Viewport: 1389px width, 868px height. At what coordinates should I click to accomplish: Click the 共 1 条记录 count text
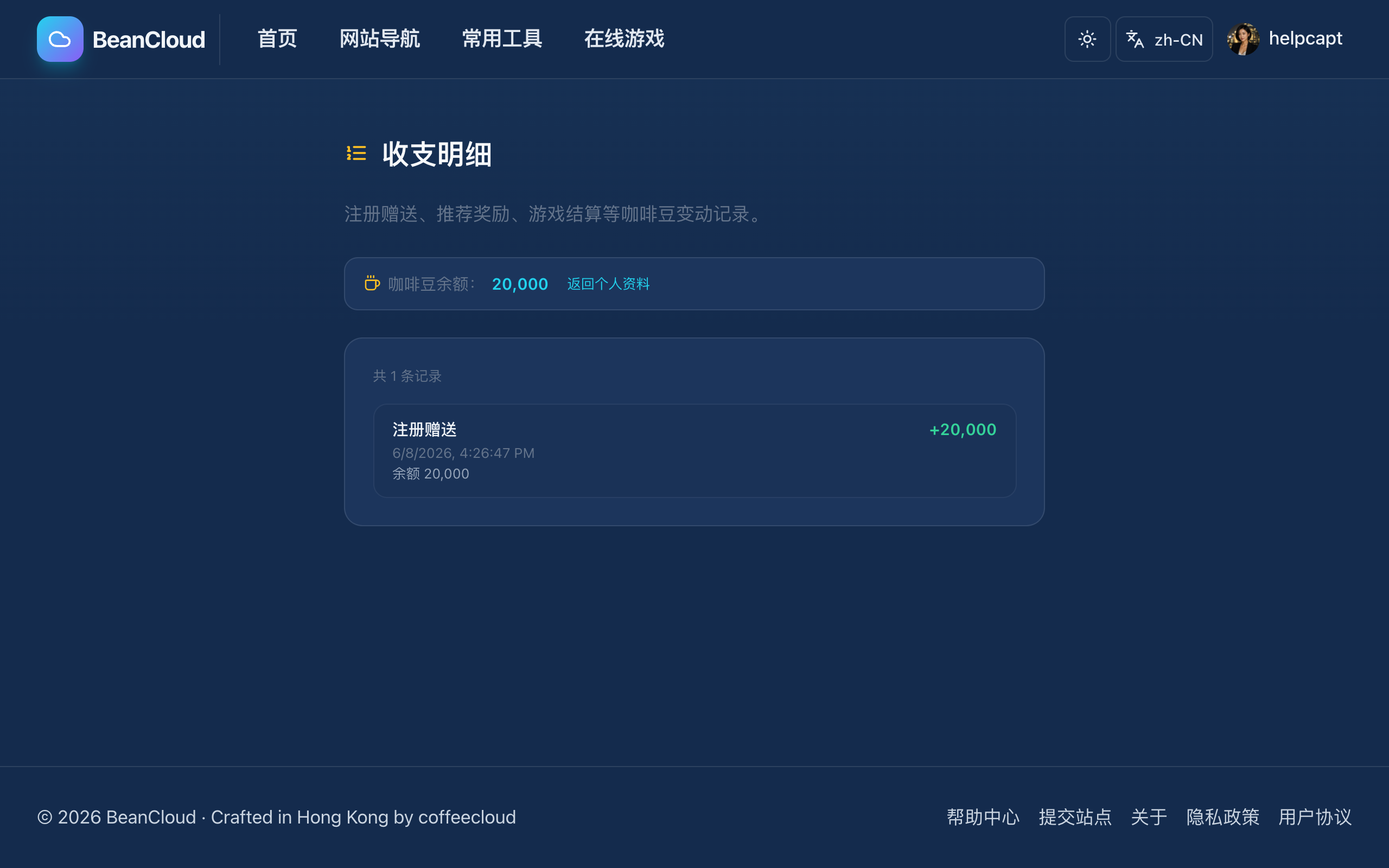pos(407,376)
